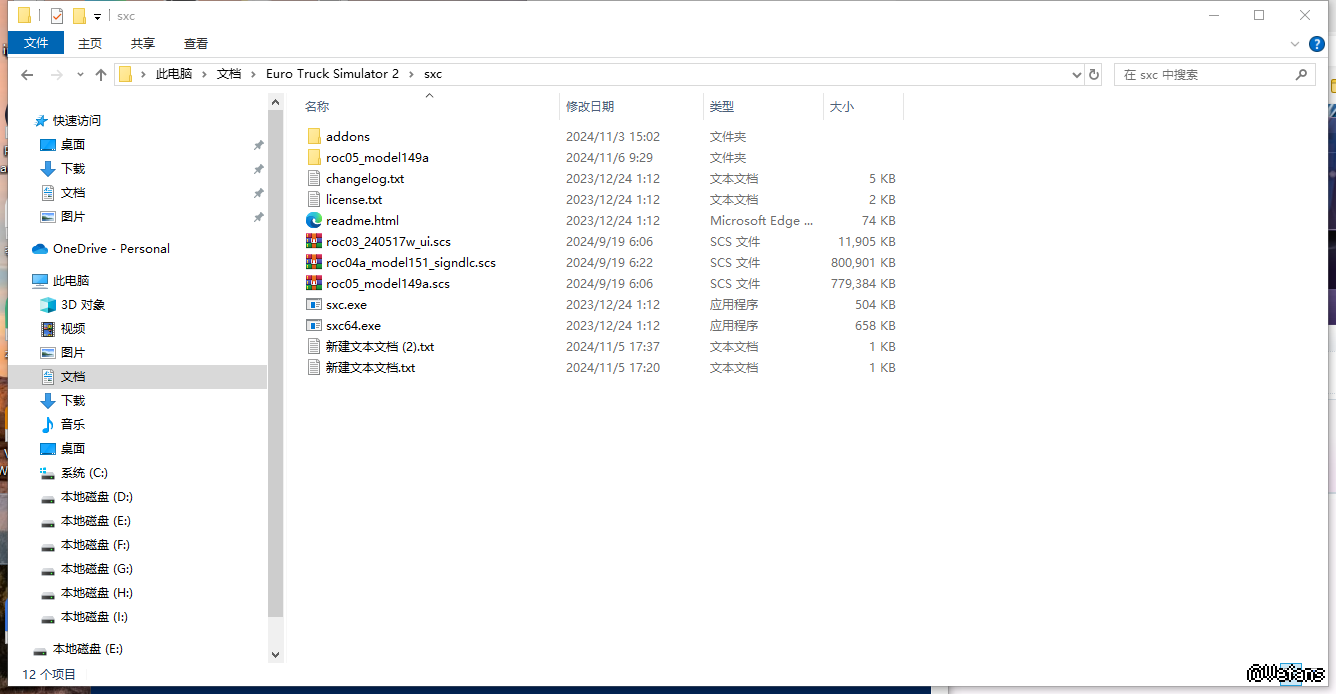Open 本地磁盘 (D:) drive
This screenshot has width=1336, height=694.
(x=96, y=496)
